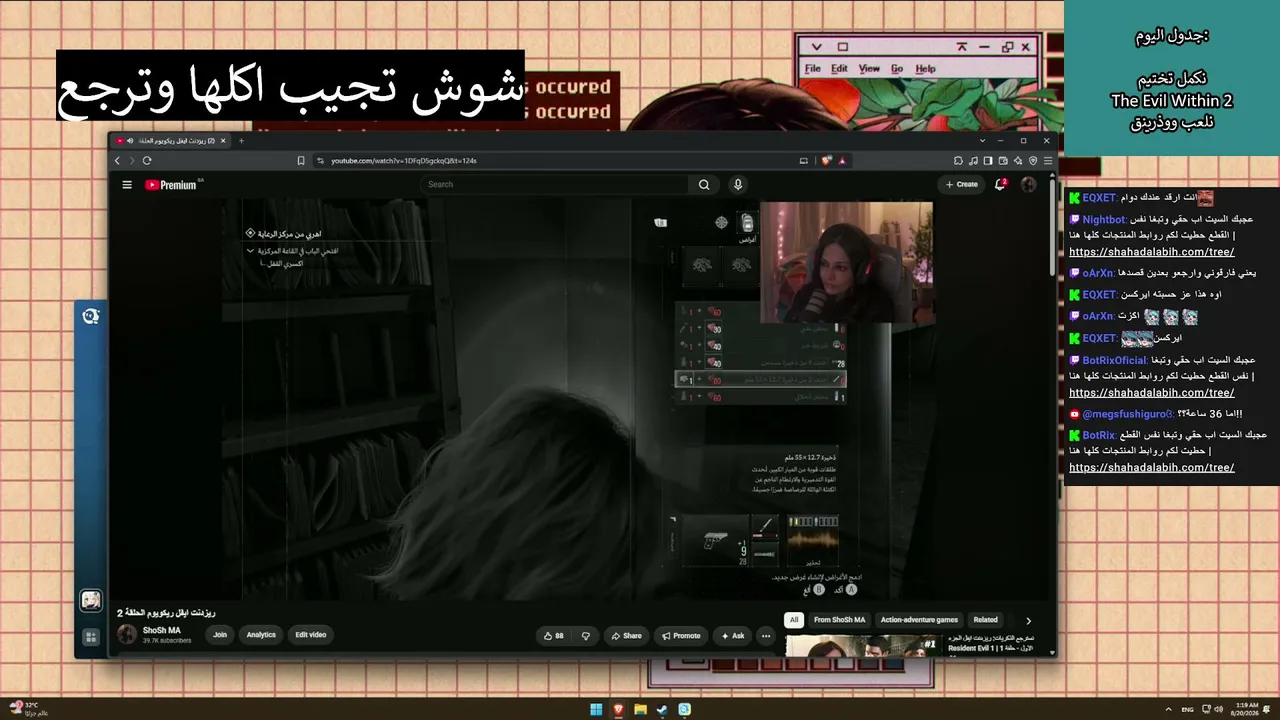Open more actions three-dot menu

click(766, 636)
